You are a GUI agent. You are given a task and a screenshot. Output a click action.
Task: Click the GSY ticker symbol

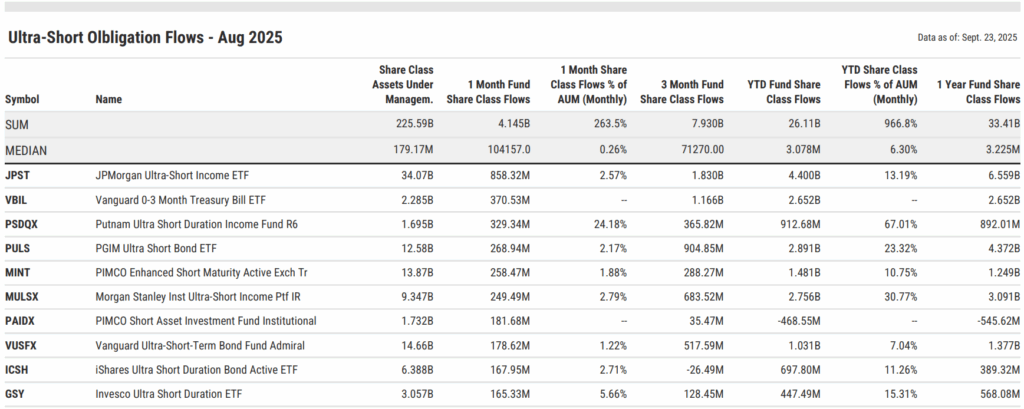point(15,394)
